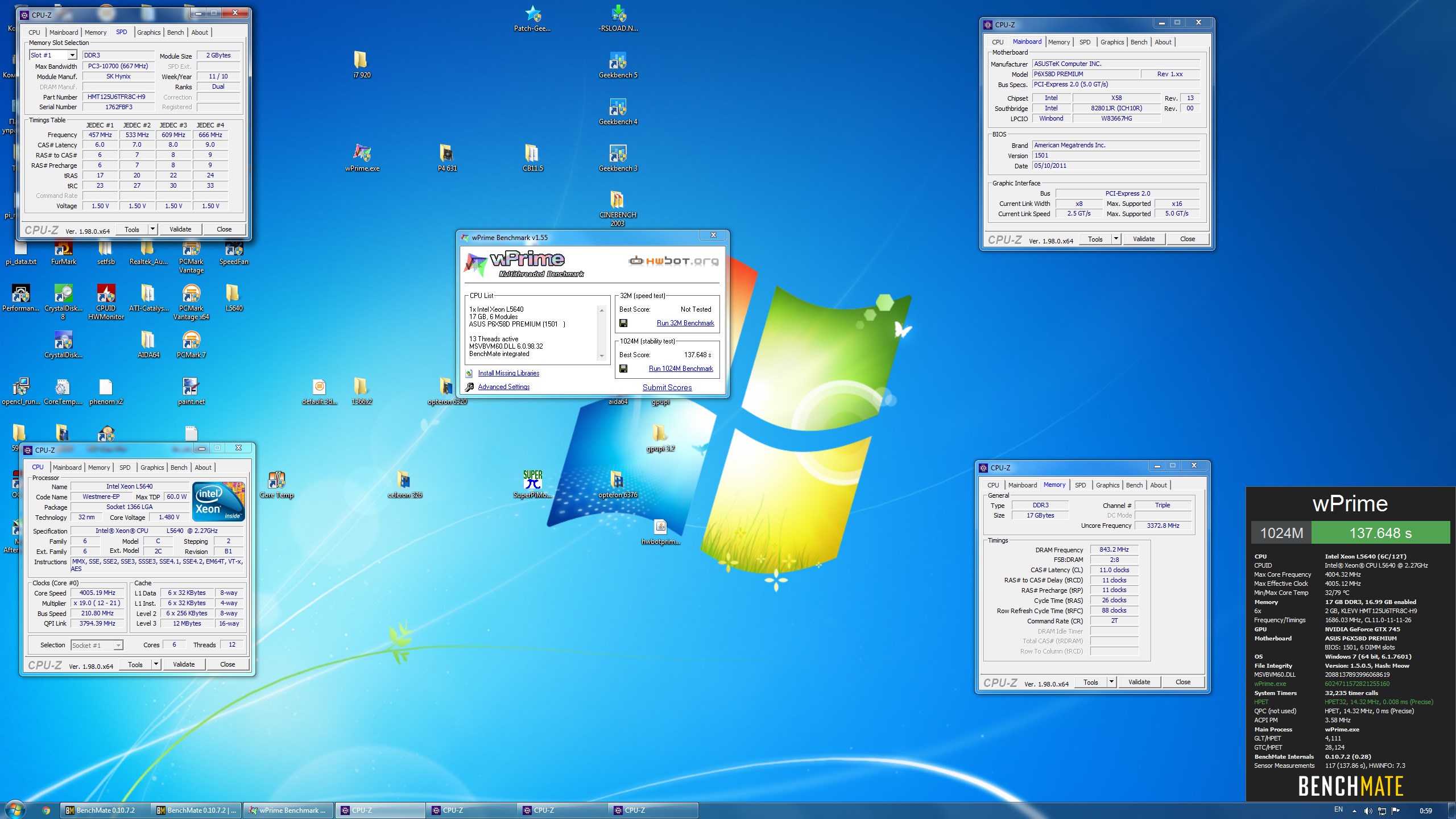Image resolution: width=1456 pixels, height=819 pixels.
Task: Open the gpupi 3.2 desktop folder
Action: click(660, 437)
